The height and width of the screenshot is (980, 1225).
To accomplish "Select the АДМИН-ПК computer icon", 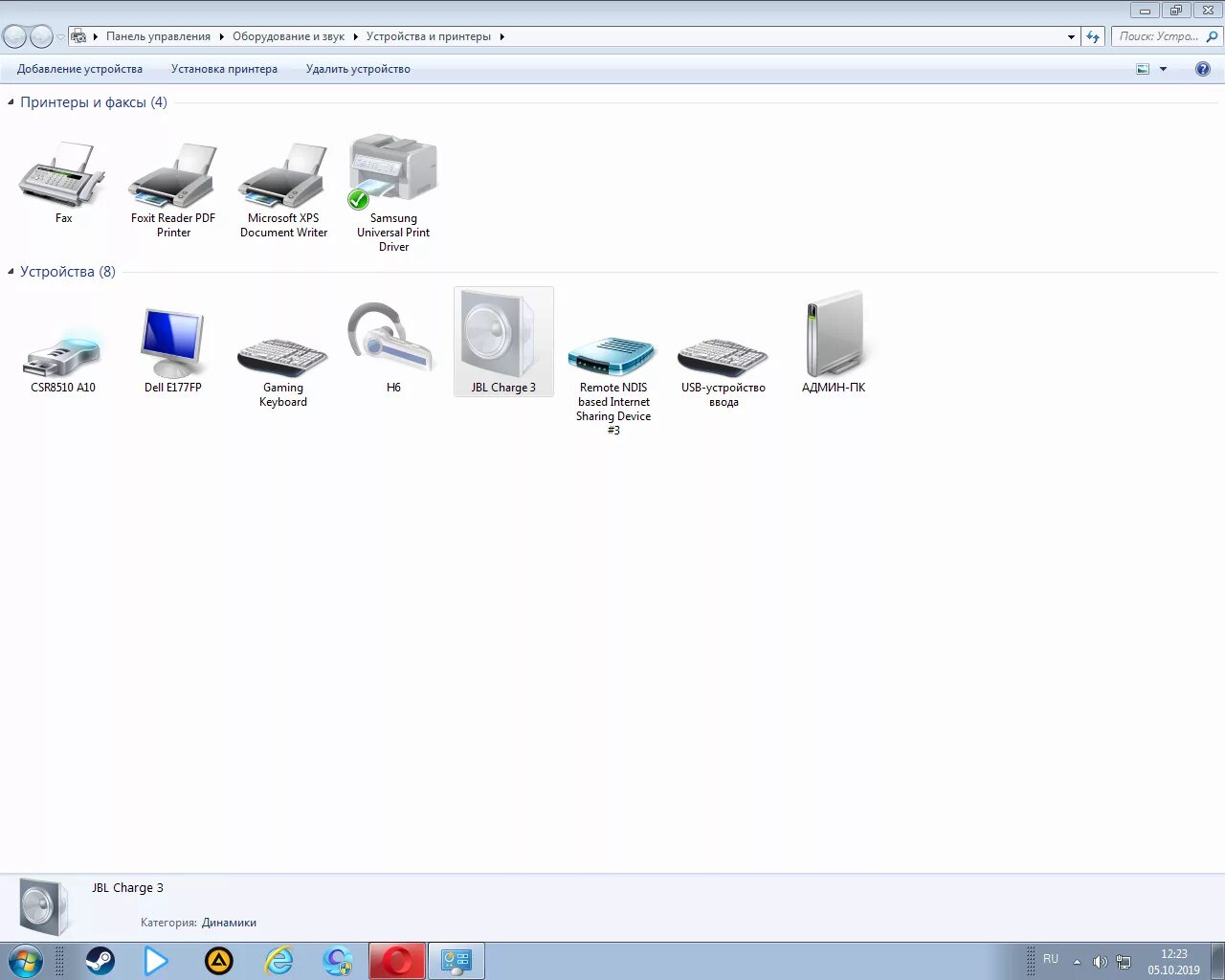I will pos(835,335).
